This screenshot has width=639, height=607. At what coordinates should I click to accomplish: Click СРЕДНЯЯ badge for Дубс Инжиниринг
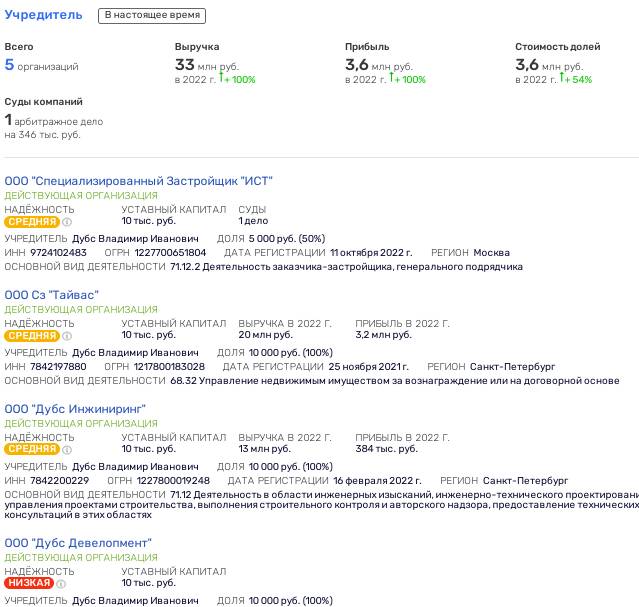(32, 449)
